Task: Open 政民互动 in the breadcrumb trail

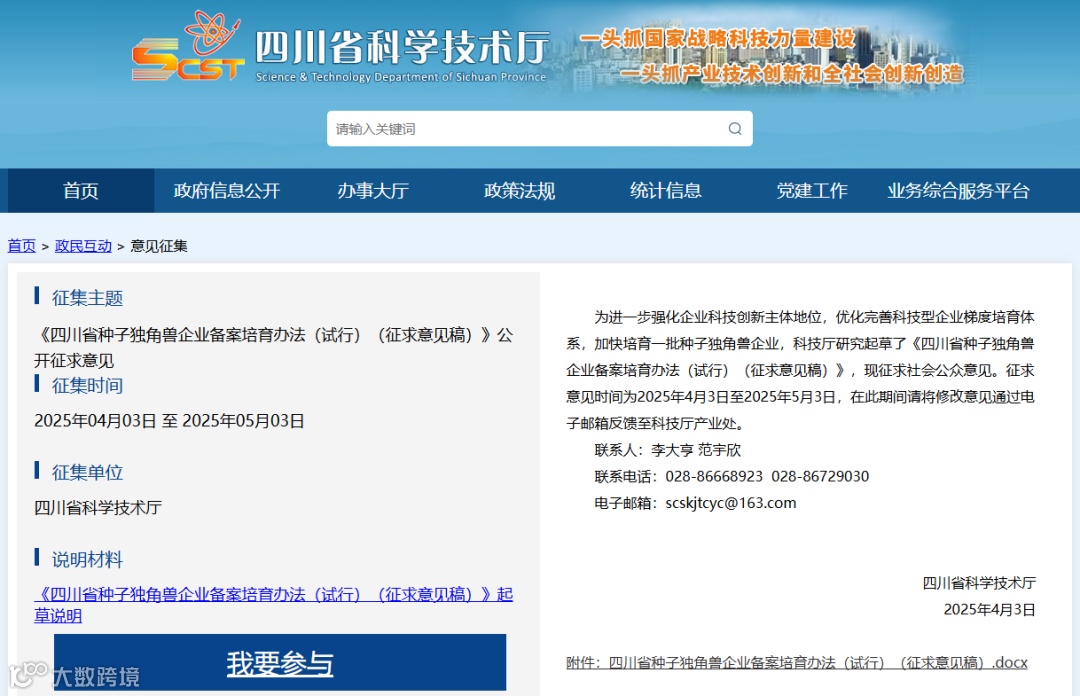Action: coord(83,245)
